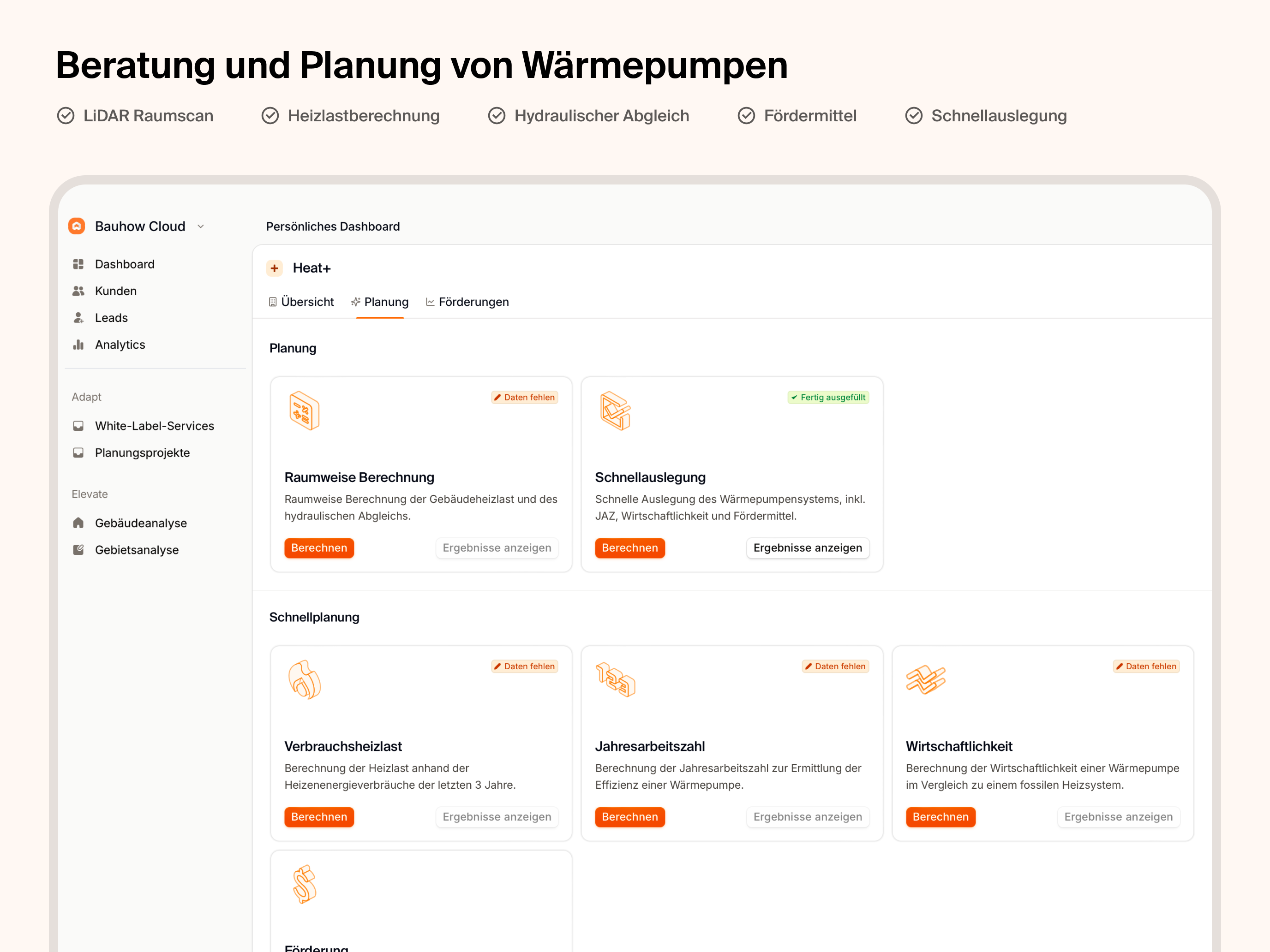
Task: Click Berechnen on Verbrauchsheizlast card
Action: coord(319,817)
